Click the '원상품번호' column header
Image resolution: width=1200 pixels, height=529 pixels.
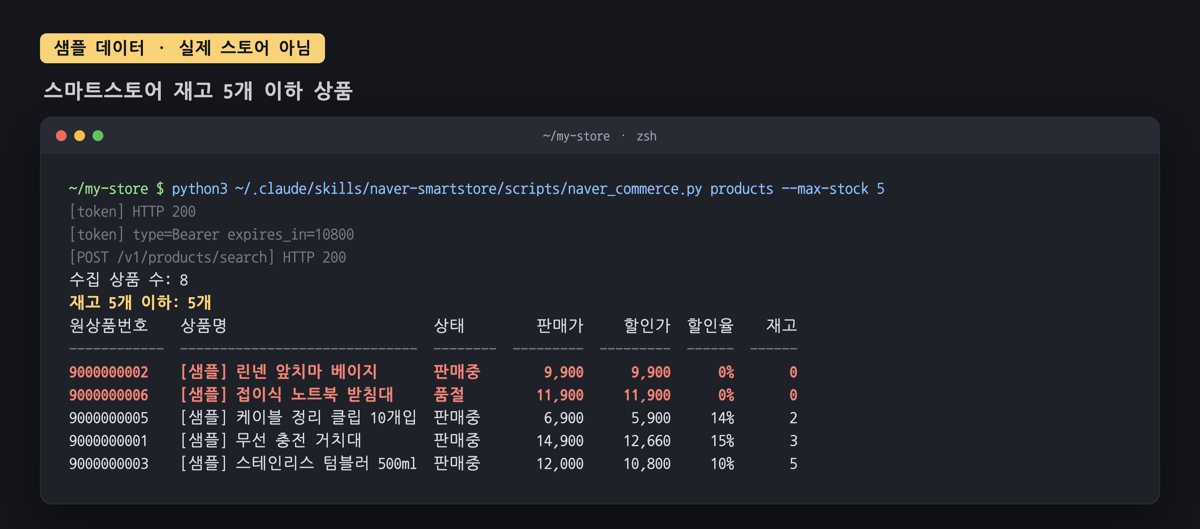108,325
